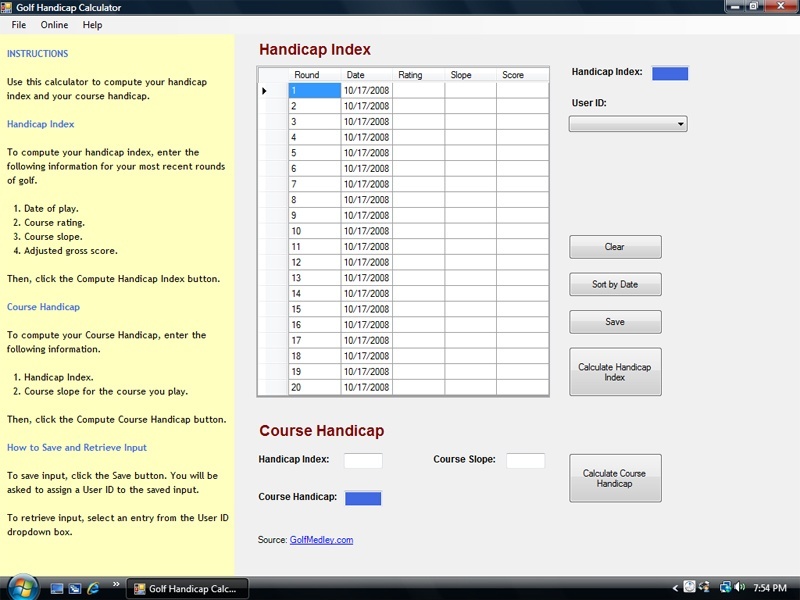Open the volume control in the system tray

(x=738, y=587)
